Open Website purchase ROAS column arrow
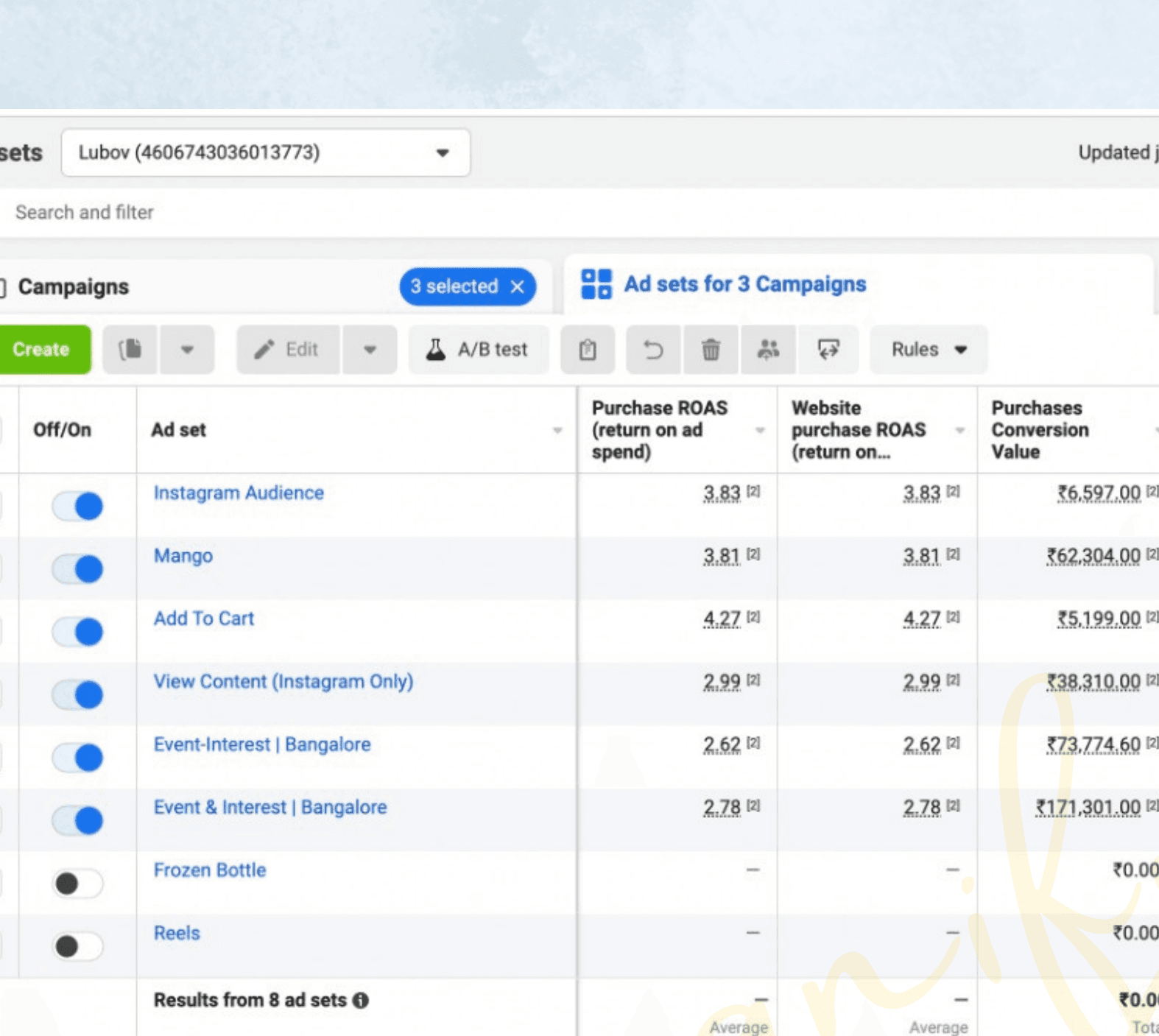 click(x=959, y=430)
